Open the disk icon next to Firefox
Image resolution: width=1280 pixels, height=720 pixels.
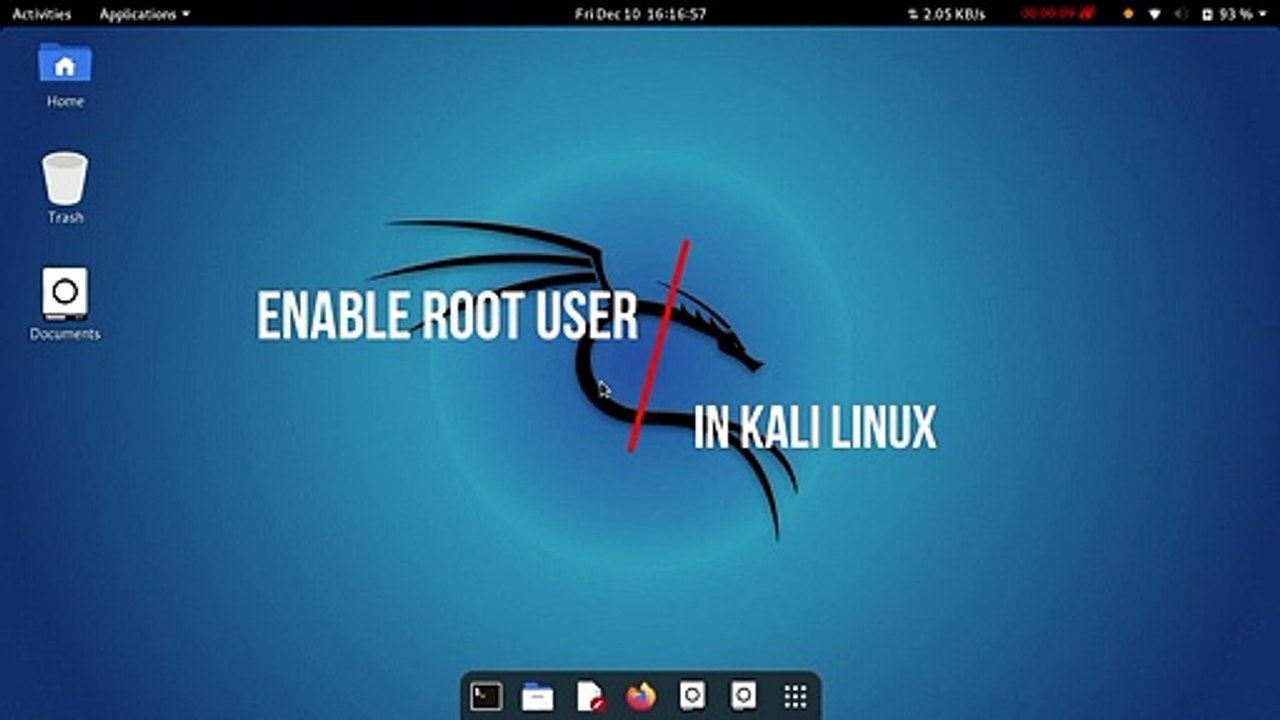pyautogui.click(x=692, y=695)
